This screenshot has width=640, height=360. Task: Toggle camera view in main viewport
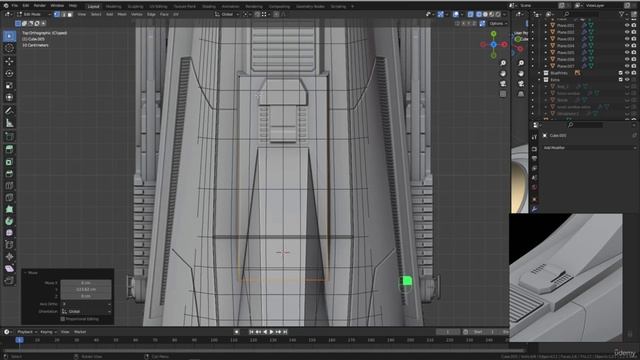click(503, 84)
